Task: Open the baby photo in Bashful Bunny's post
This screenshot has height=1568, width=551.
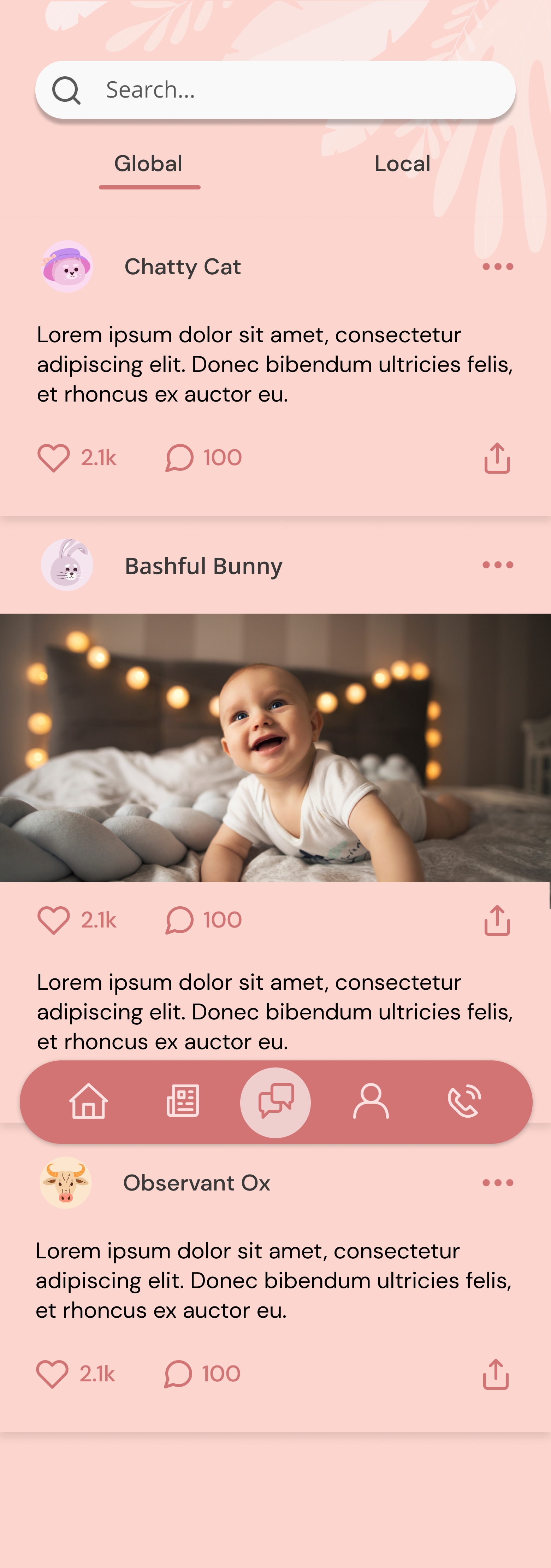Action: coord(275,748)
